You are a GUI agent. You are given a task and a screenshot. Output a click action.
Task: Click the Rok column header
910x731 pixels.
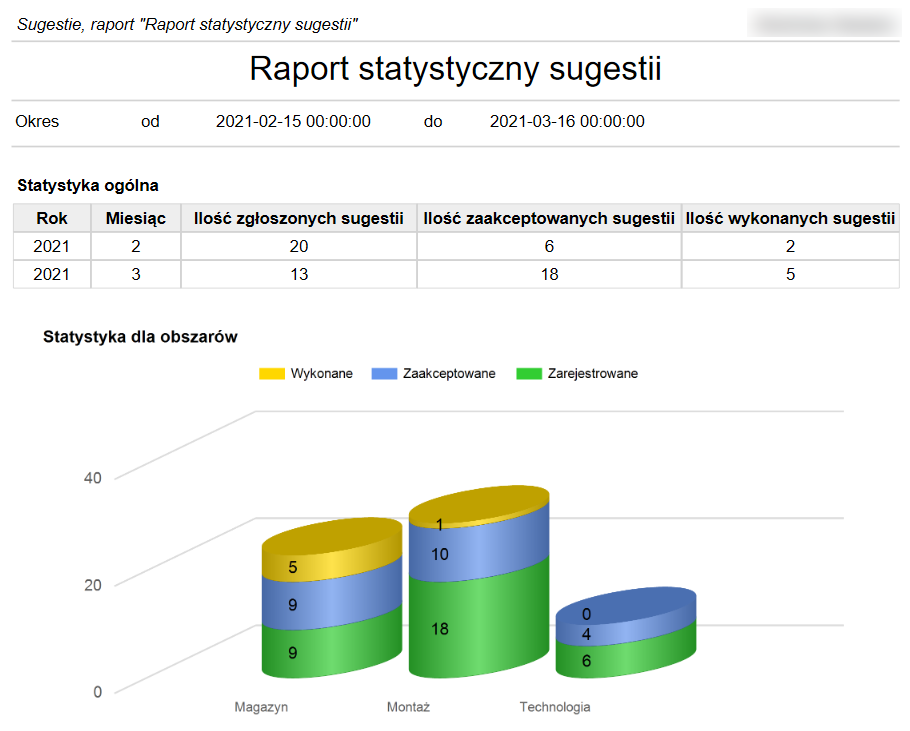(52, 218)
